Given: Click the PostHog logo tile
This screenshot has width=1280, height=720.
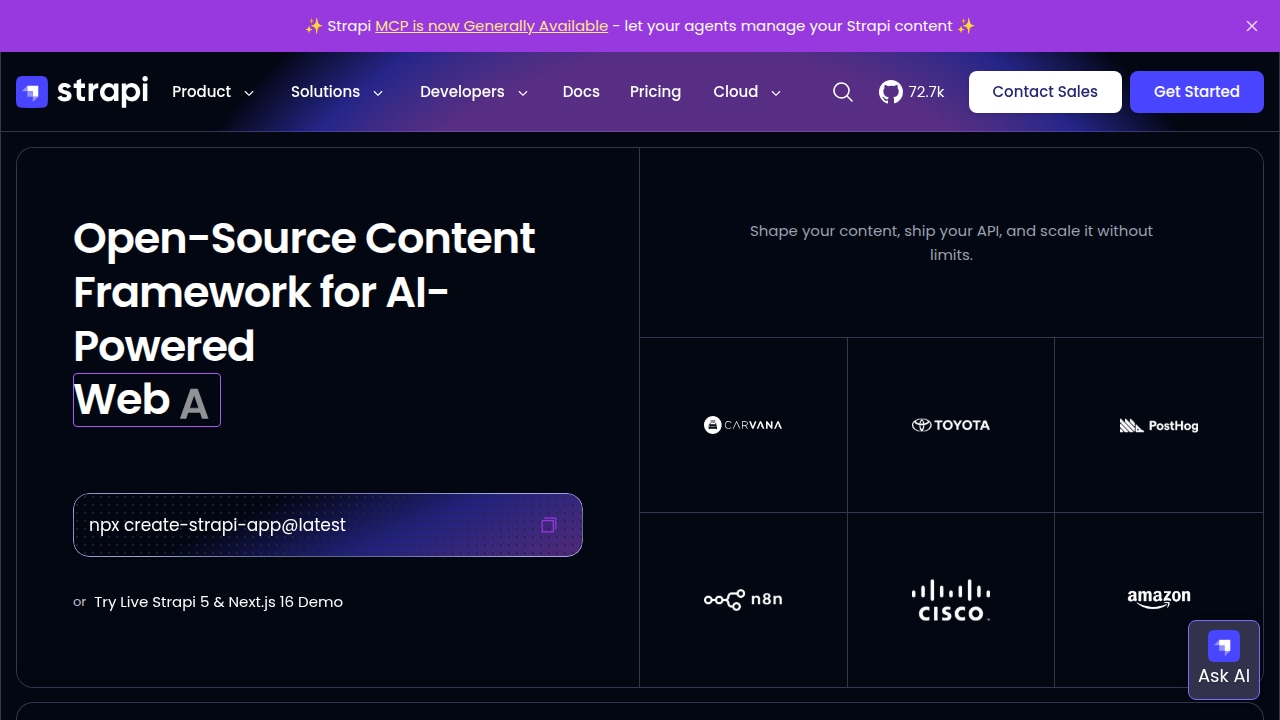Looking at the screenshot, I should tap(1159, 425).
